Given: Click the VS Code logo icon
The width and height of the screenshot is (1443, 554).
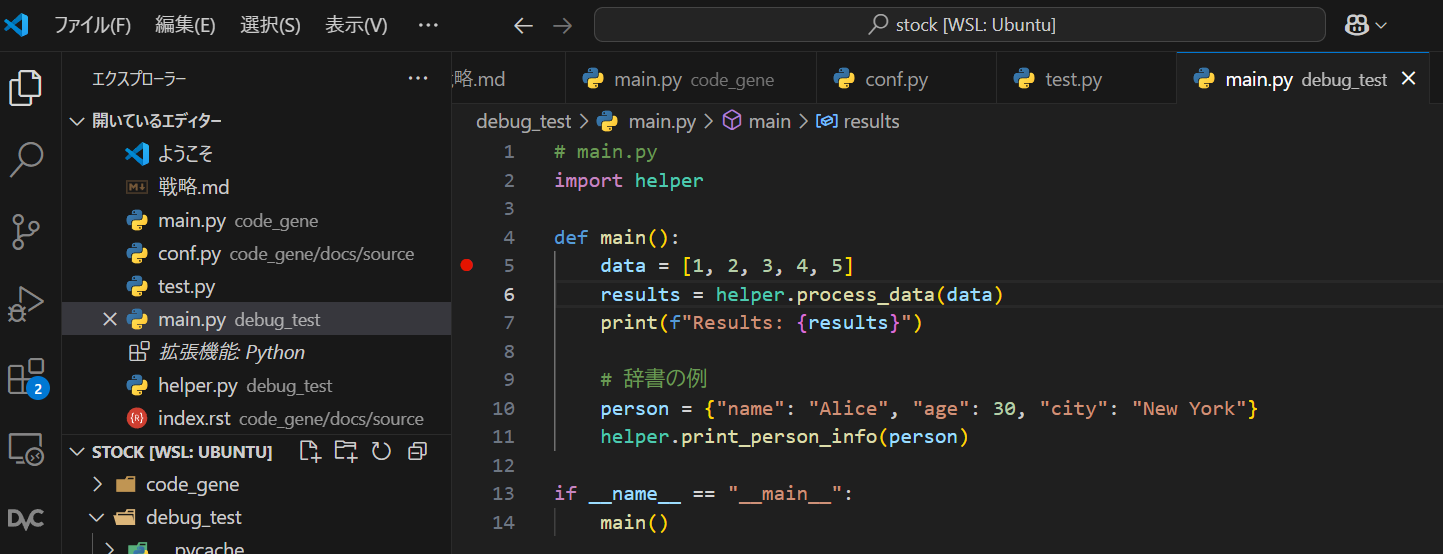Looking at the screenshot, I should 17,25.
